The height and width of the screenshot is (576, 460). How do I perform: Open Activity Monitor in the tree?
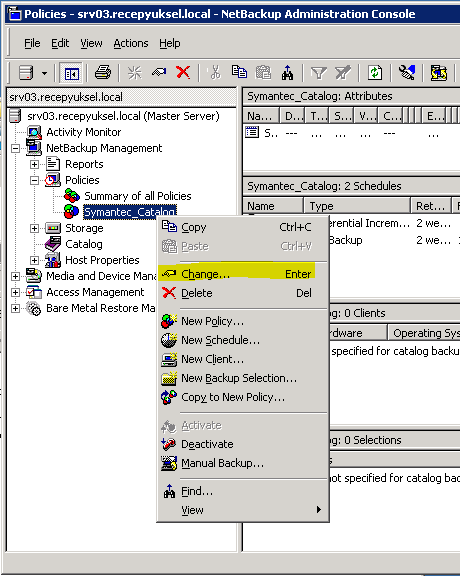point(83,132)
